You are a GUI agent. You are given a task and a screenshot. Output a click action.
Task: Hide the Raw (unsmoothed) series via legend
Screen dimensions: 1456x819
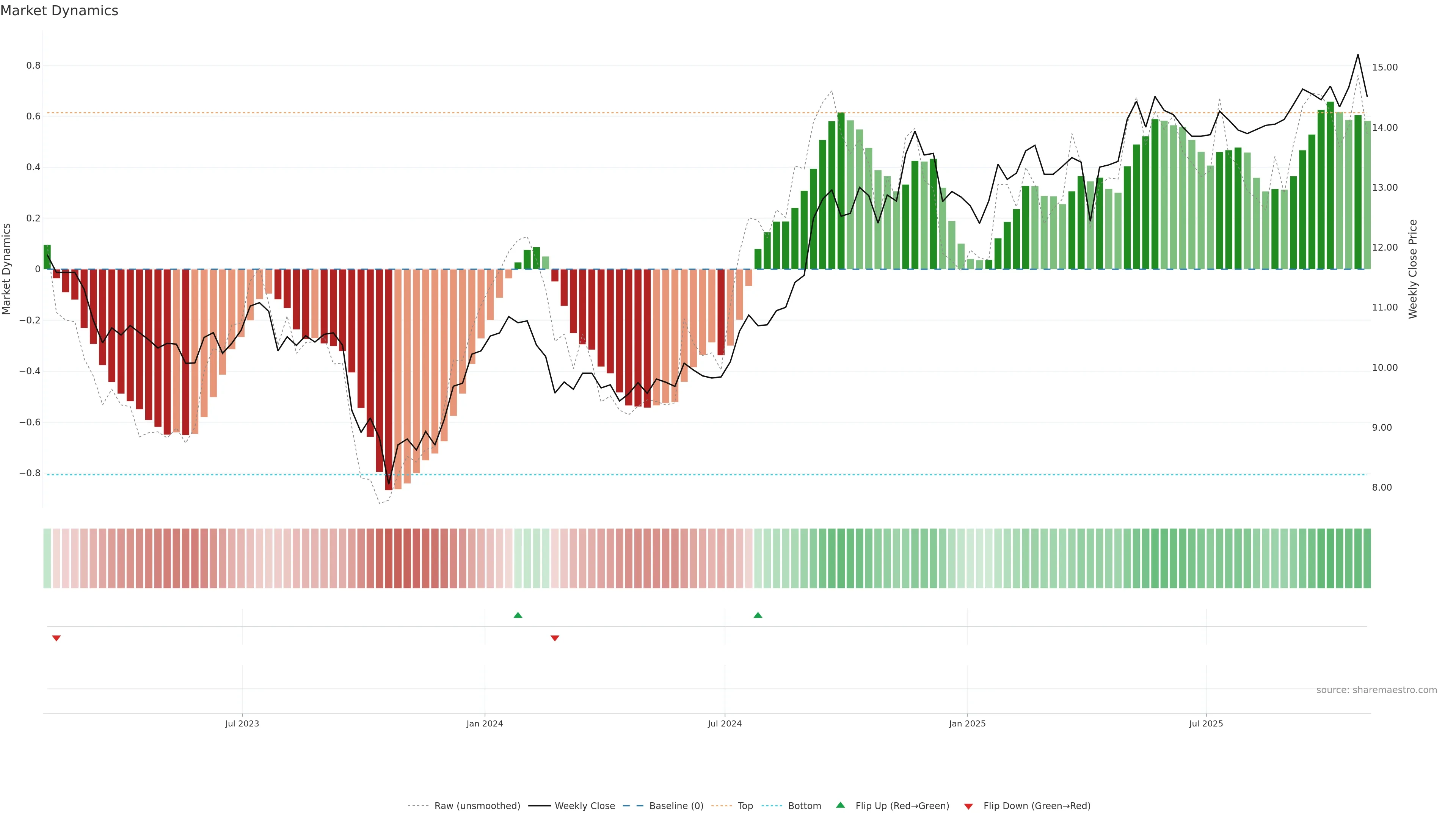tap(477, 806)
